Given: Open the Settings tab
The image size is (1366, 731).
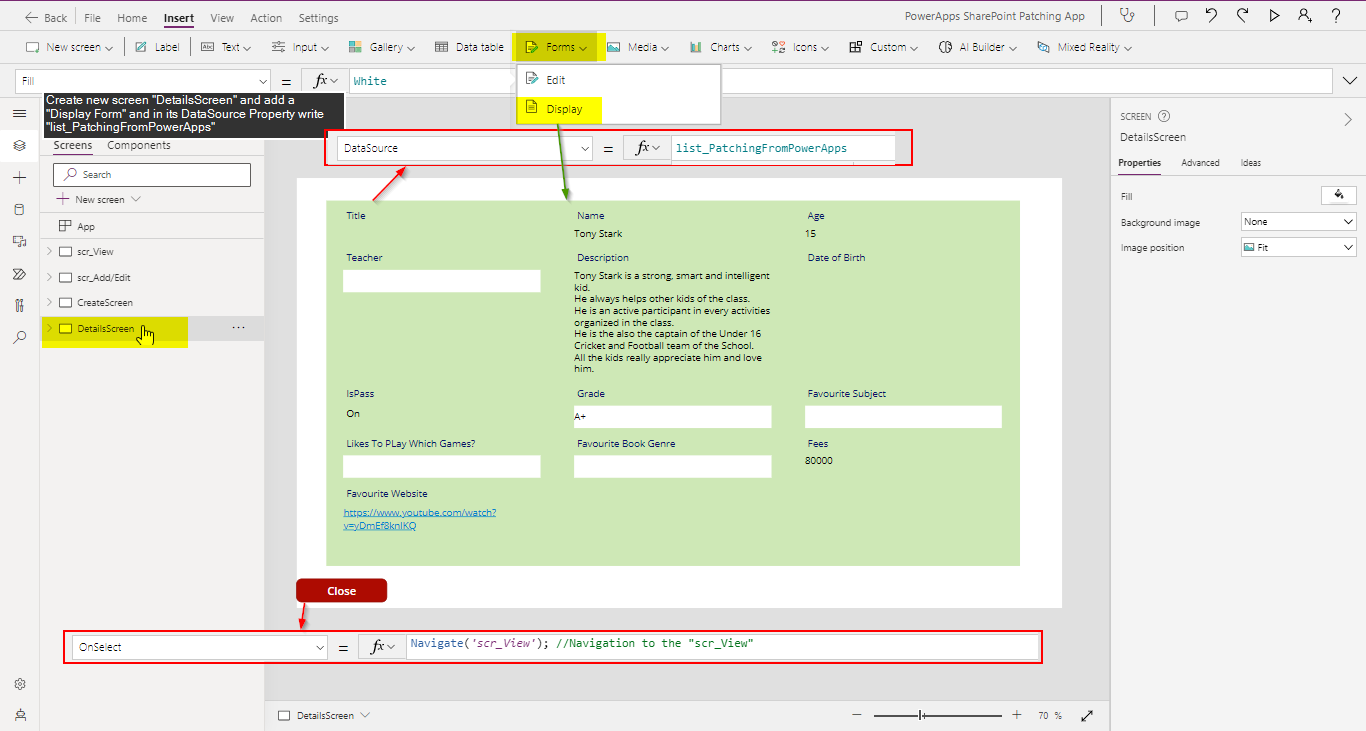Looking at the screenshot, I should [318, 18].
